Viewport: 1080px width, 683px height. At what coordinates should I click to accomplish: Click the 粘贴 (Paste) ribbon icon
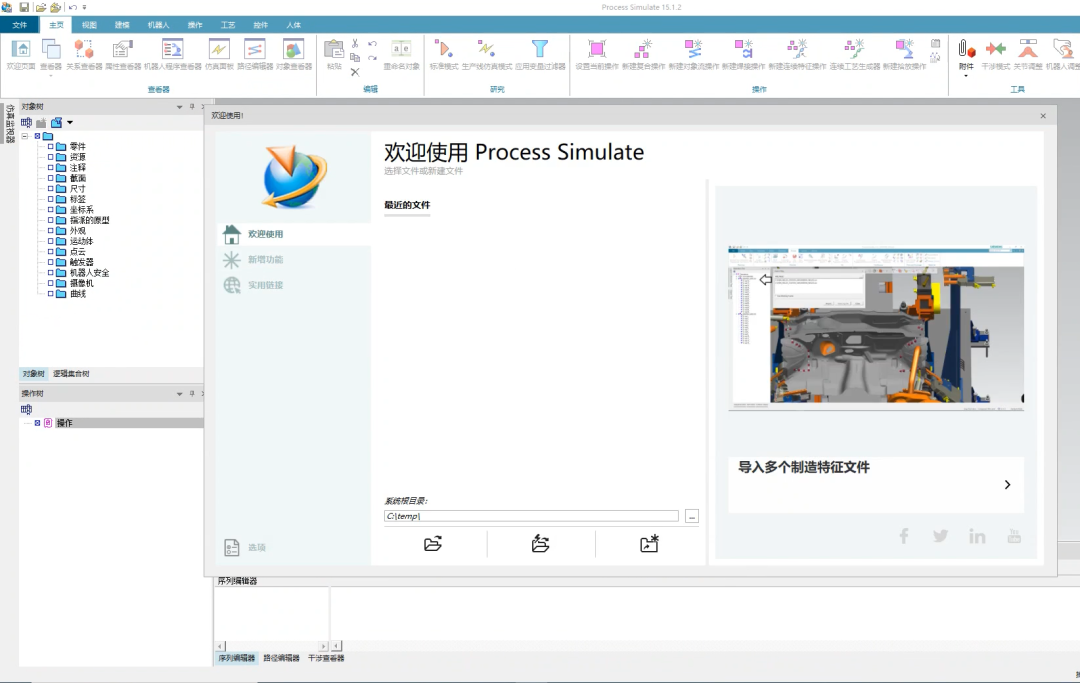click(x=334, y=54)
